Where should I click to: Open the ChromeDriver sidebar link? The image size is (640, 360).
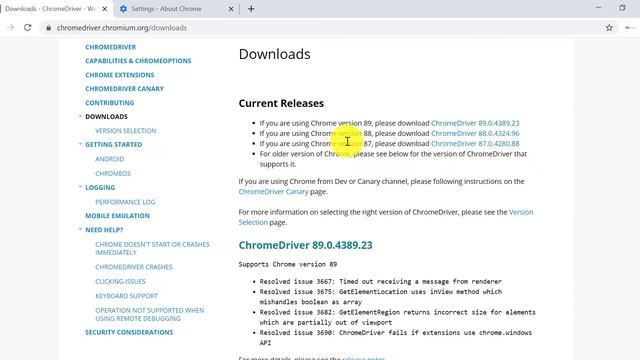pyautogui.click(x=111, y=47)
